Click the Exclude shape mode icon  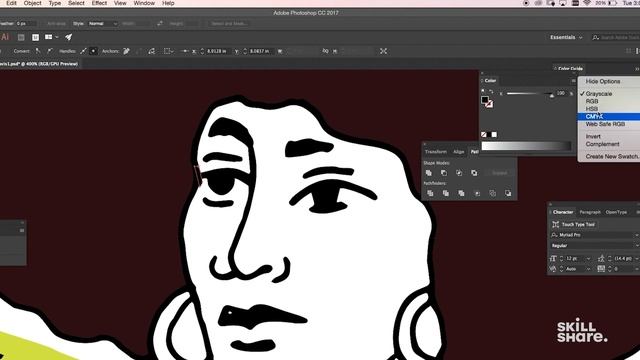point(474,173)
